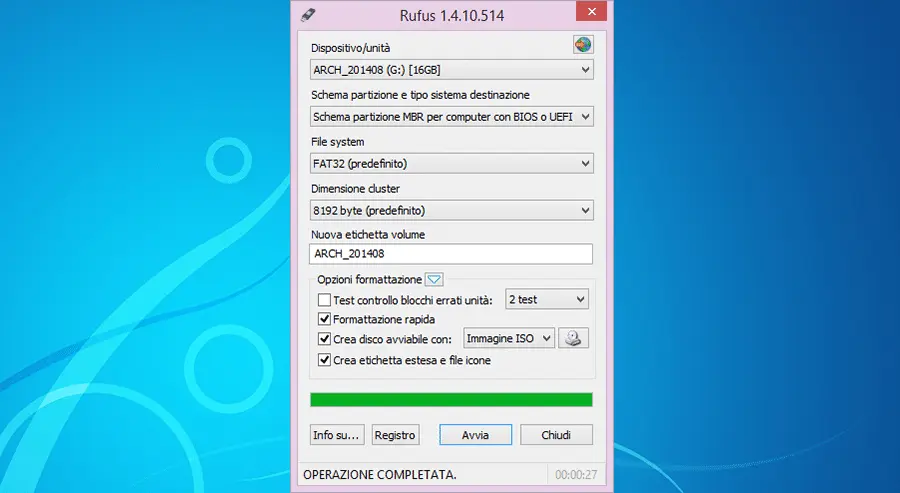The width and height of the screenshot is (900, 493).
Task: Toggle Formattazione rapida checkbox
Action: click(324, 319)
